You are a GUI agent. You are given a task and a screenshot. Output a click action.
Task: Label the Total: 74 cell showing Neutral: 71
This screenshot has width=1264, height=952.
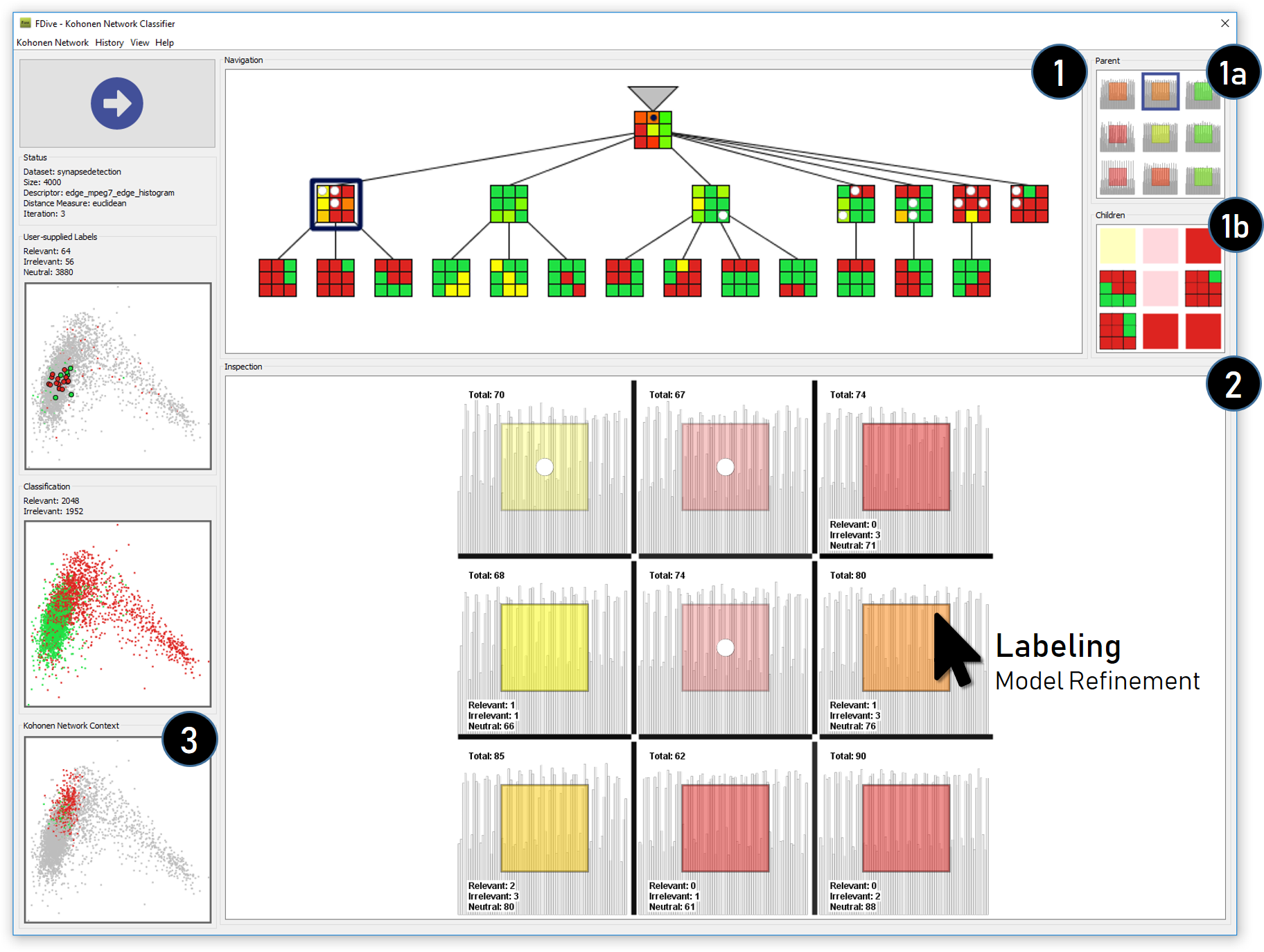click(x=906, y=467)
